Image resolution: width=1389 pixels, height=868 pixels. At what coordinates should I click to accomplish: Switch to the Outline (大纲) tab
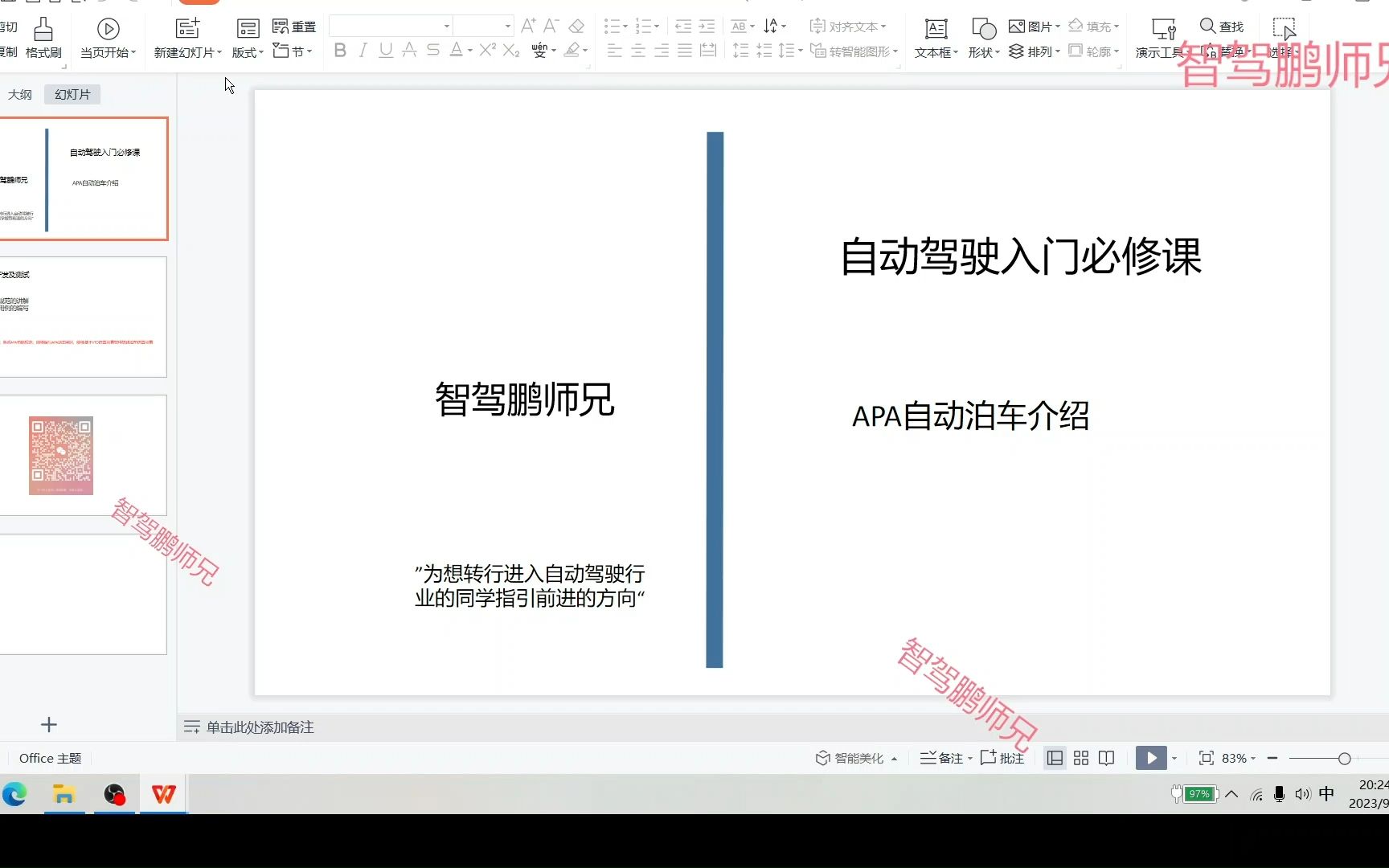[20, 94]
